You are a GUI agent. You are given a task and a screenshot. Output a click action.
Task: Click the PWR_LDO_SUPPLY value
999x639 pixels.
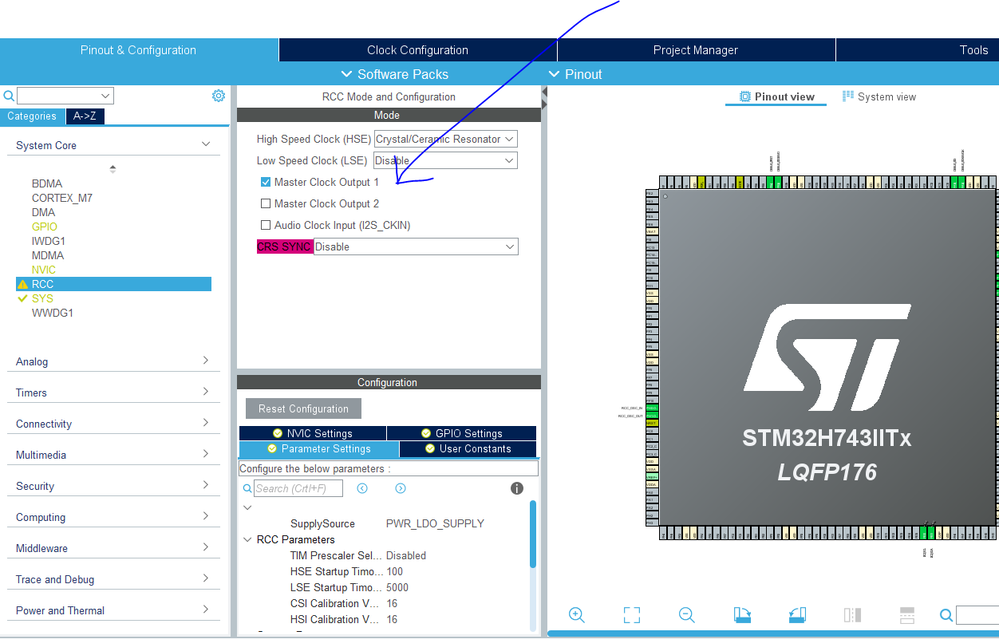click(435, 524)
